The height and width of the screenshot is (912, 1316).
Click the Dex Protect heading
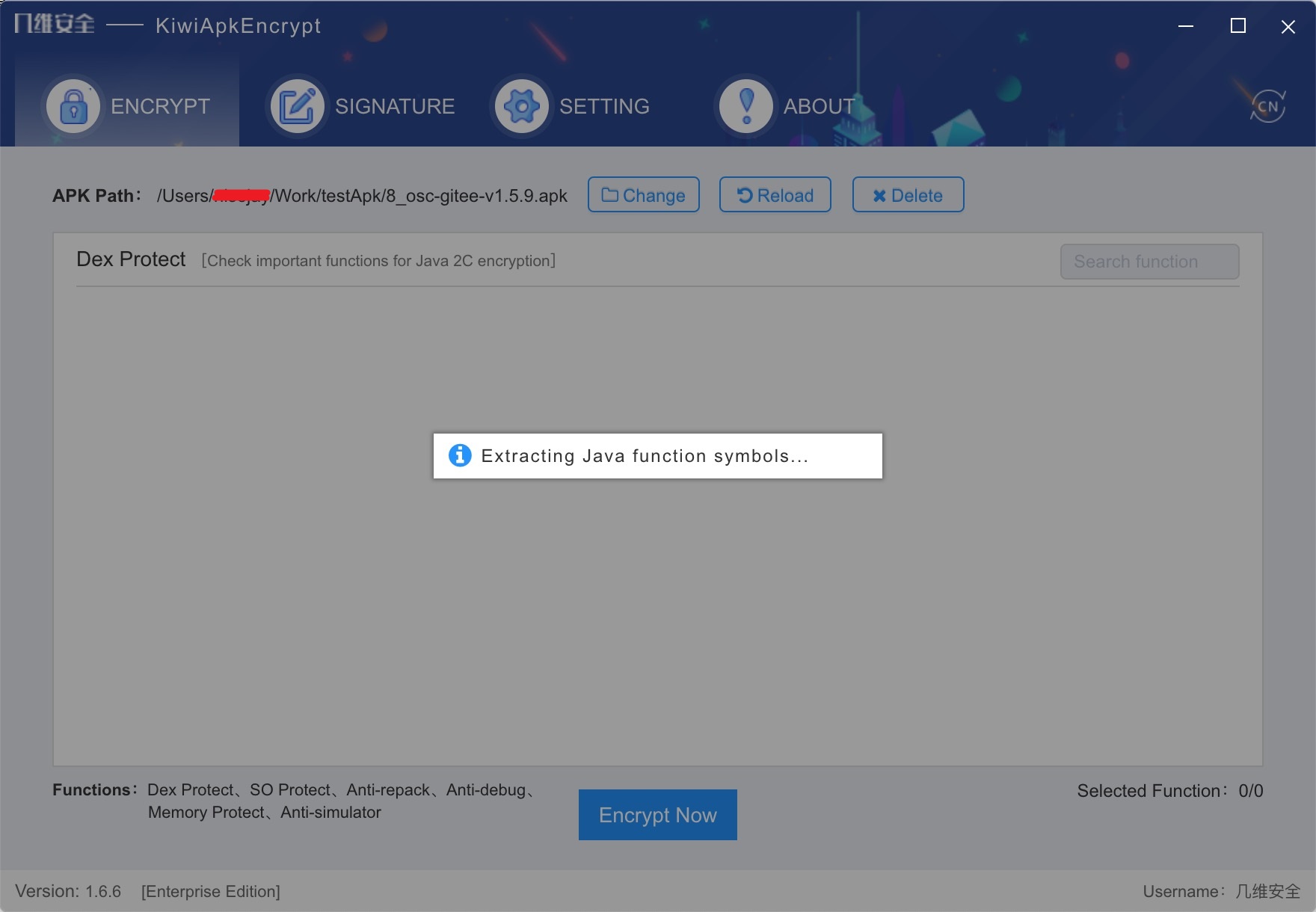point(131,259)
